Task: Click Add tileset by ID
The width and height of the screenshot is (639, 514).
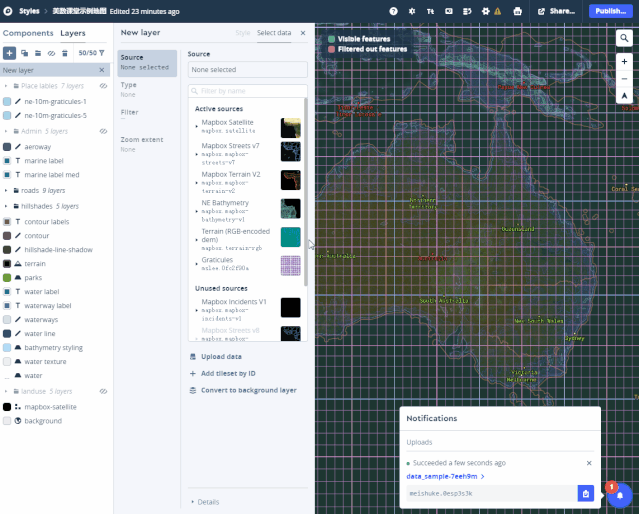Action: [223, 373]
